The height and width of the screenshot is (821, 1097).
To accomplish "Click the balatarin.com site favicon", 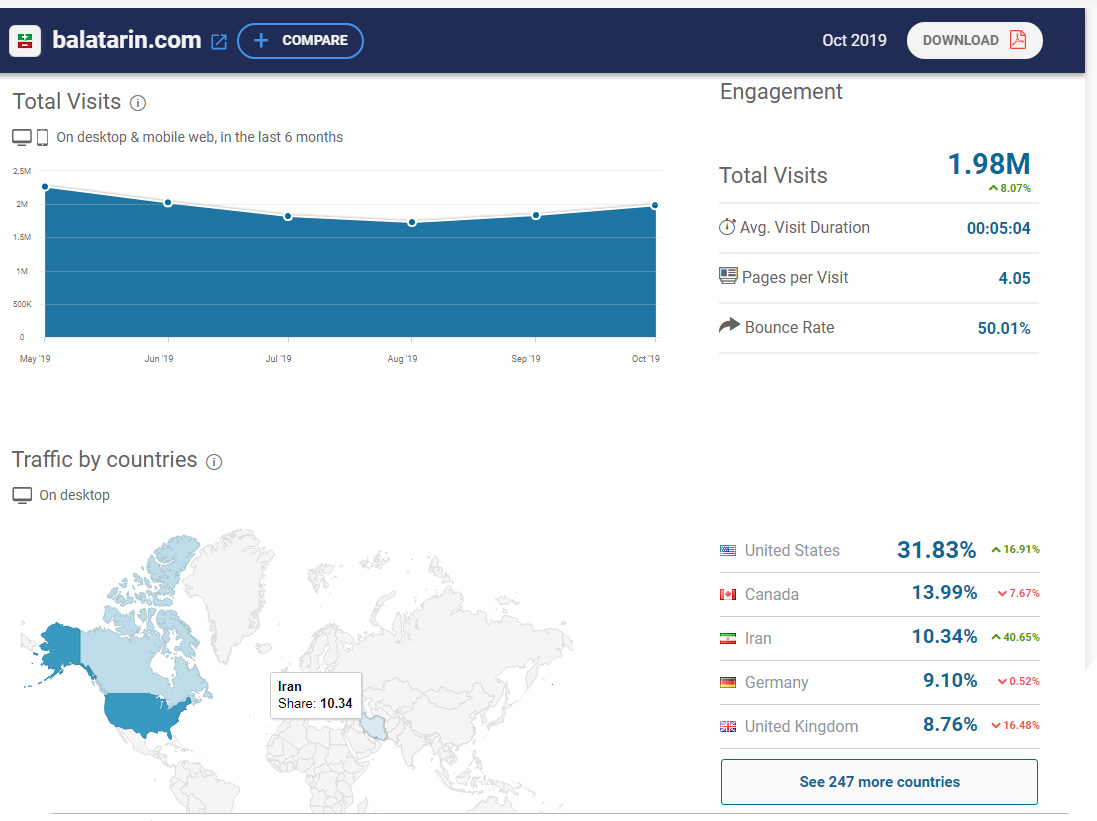I will point(25,41).
